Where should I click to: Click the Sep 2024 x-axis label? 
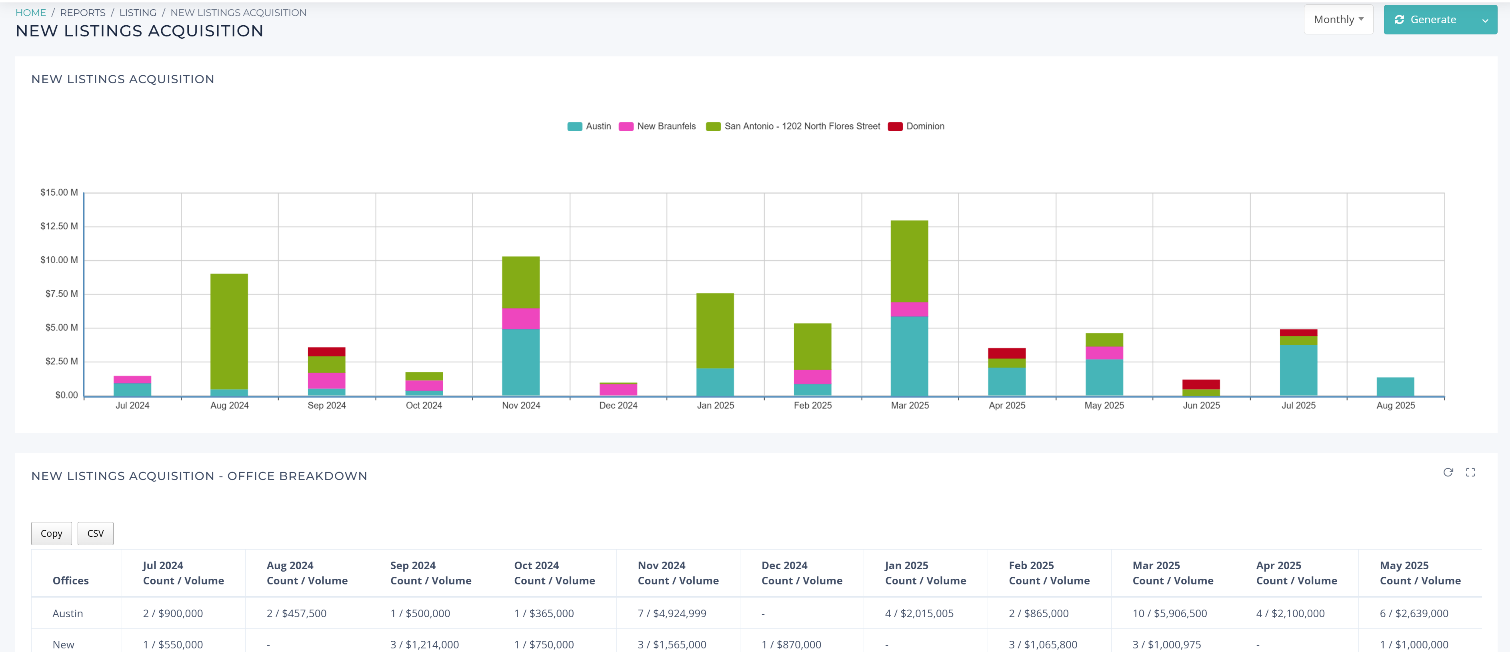[327, 406]
